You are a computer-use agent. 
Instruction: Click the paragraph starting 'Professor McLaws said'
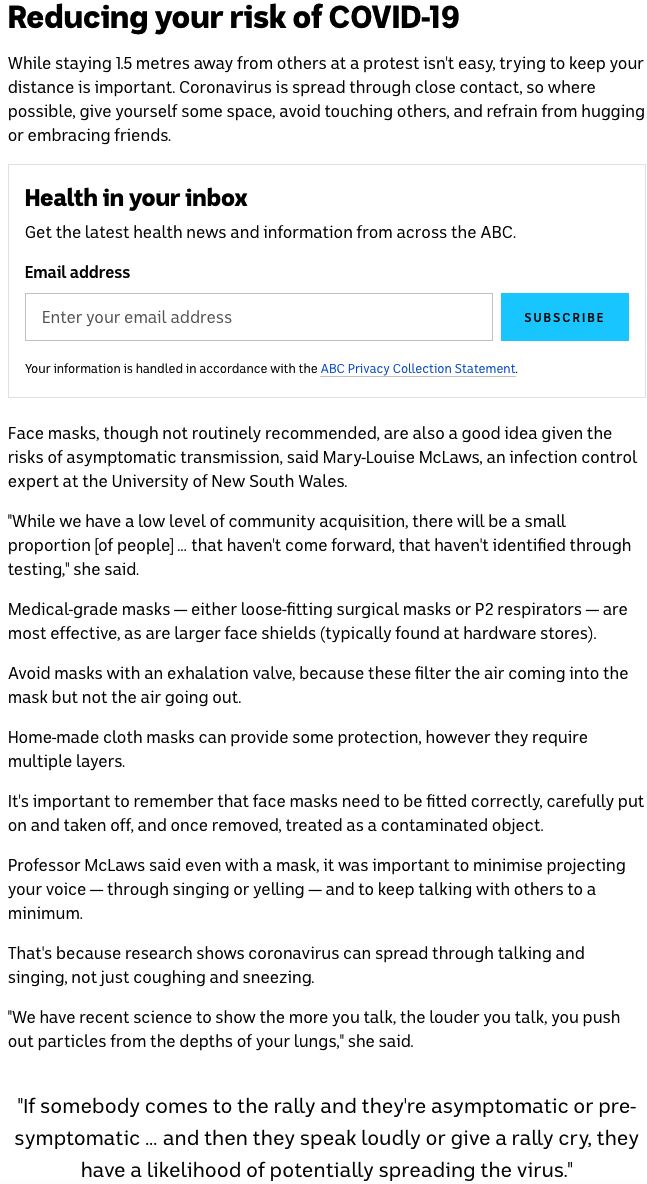(316, 889)
